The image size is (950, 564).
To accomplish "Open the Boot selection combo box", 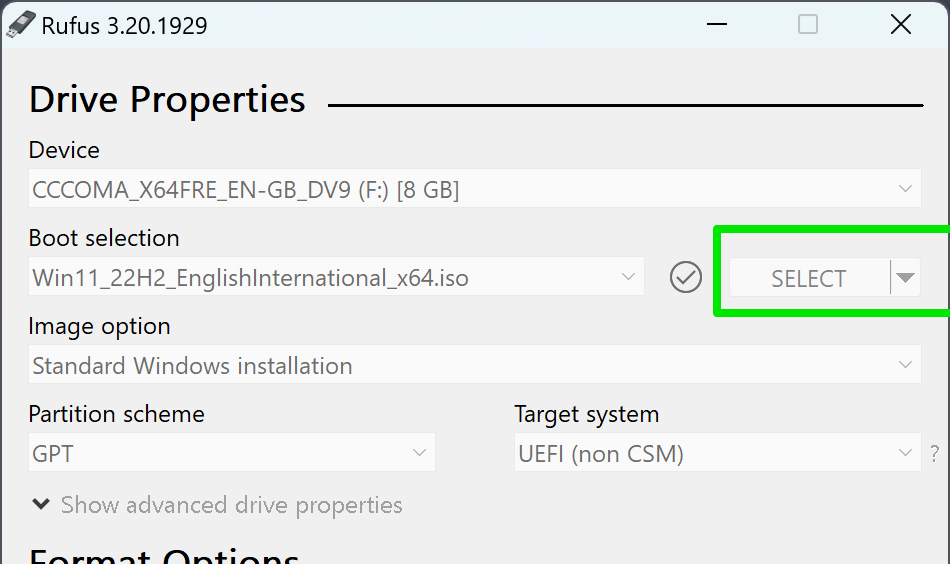I will pos(337,277).
